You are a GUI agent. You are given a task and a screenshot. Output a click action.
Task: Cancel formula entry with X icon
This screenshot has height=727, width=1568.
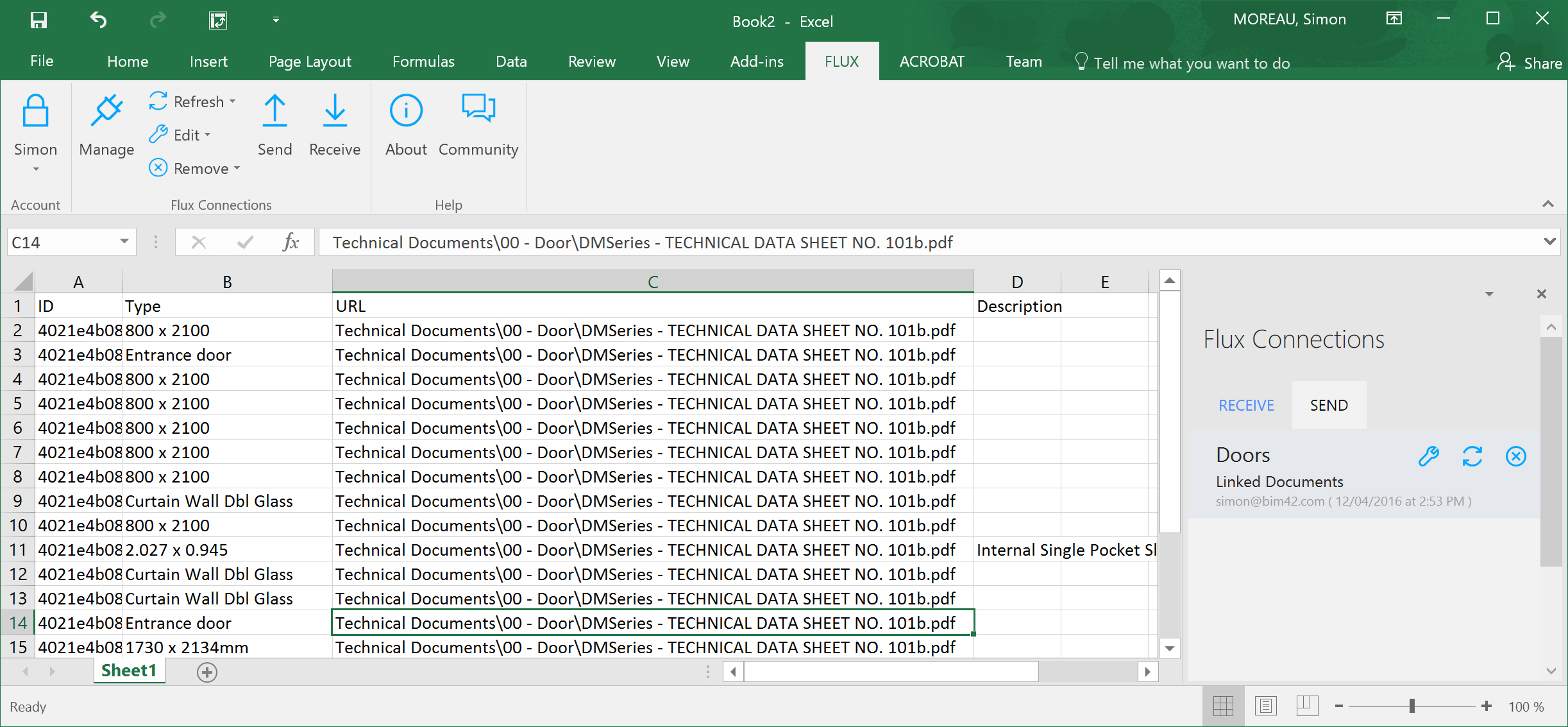point(199,242)
